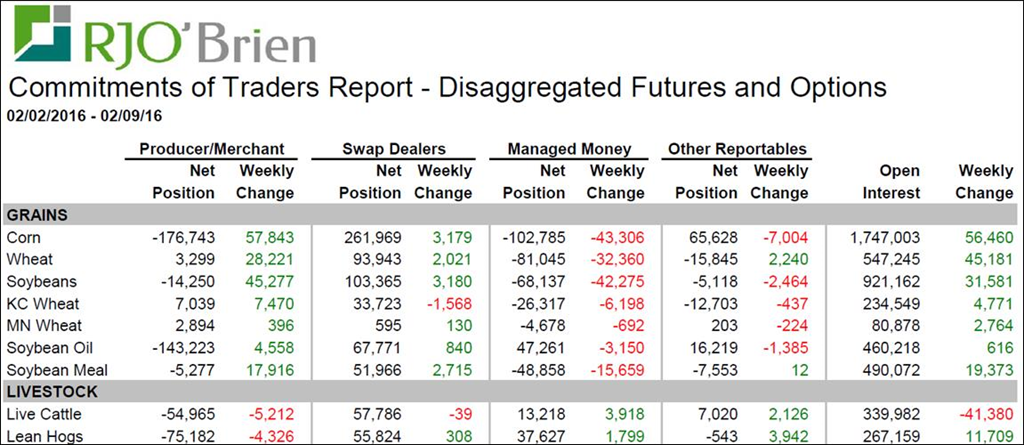This screenshot has height=445, width=1024.
Task: Click the Open Interest column header
Action: click(887, 182)
